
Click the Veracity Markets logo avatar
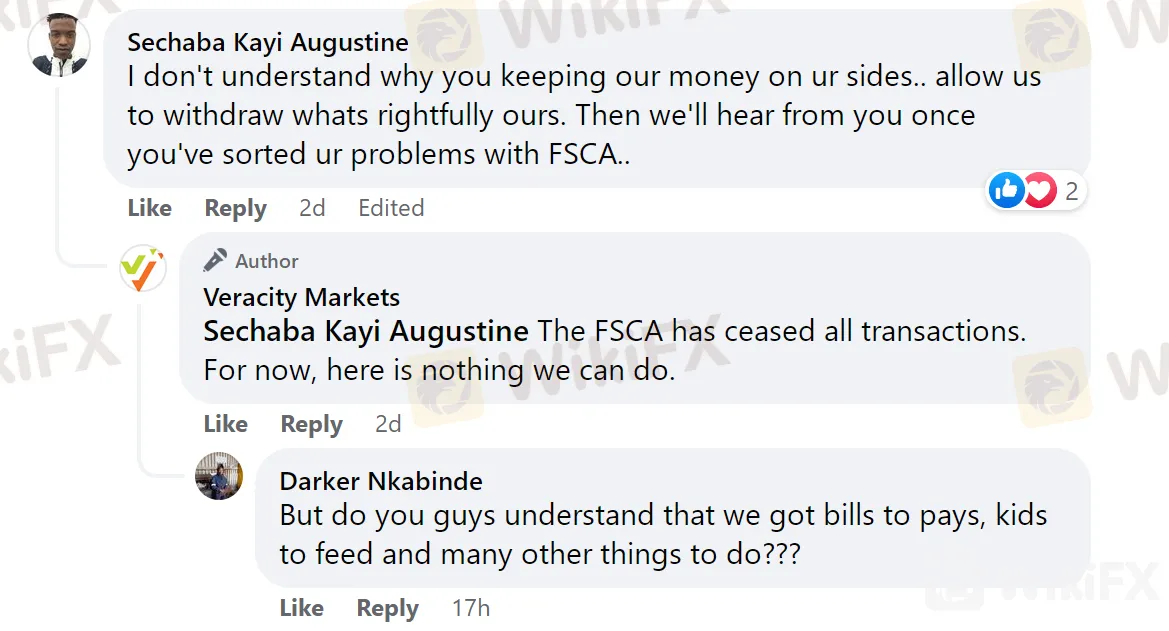coord(143,269)
